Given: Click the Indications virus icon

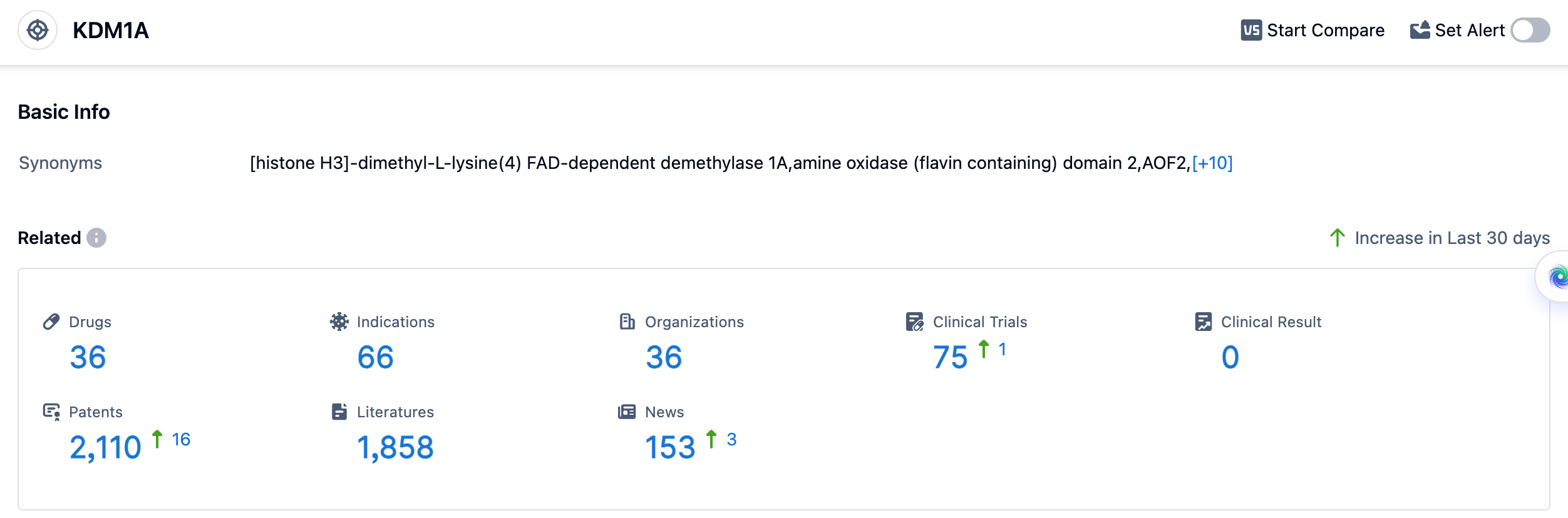Looking at the screenshot, I should 339,322.
